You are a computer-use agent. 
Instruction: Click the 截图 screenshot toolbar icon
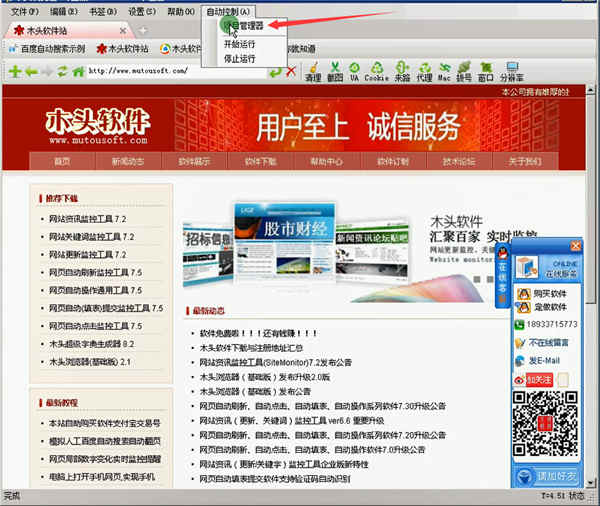[335, 72]
